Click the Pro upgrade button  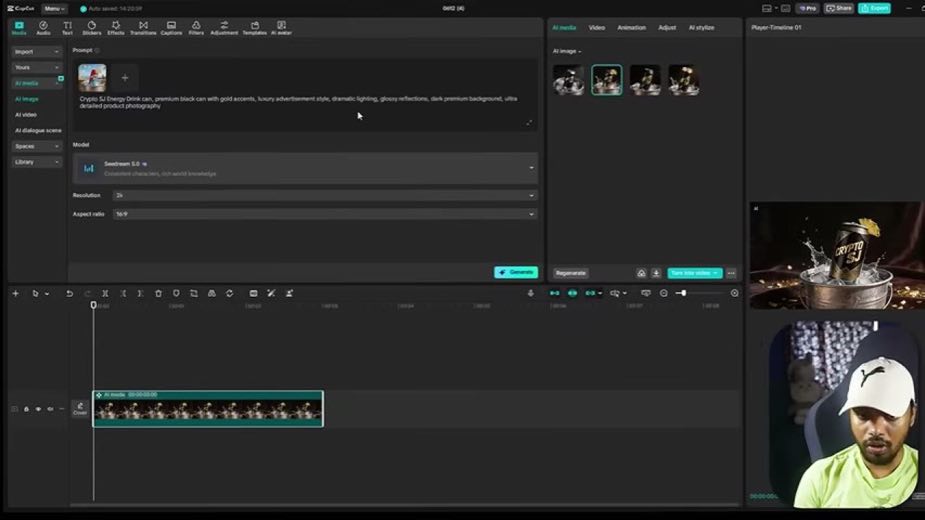point(808,8)
